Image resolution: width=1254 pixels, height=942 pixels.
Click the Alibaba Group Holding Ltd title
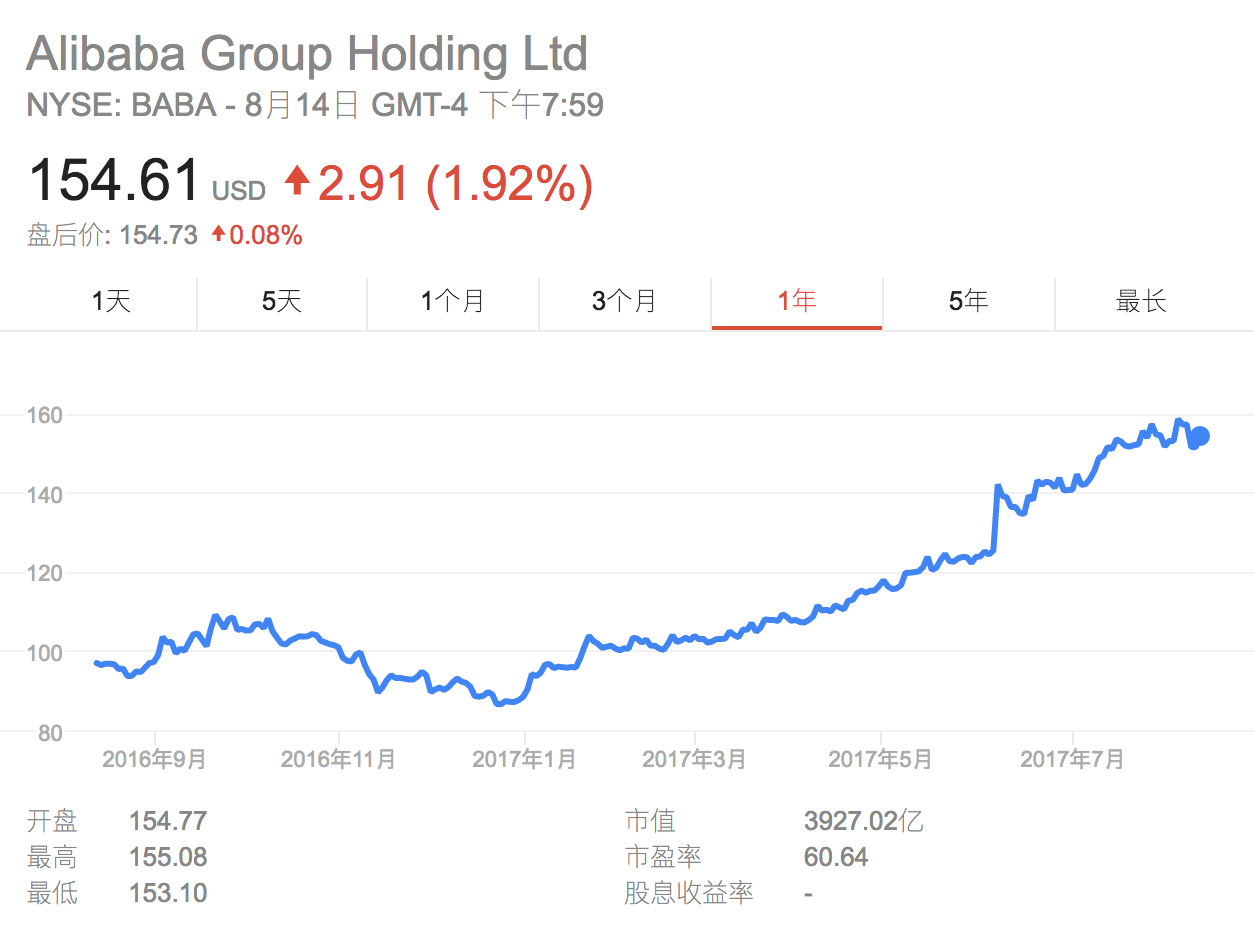307,54
